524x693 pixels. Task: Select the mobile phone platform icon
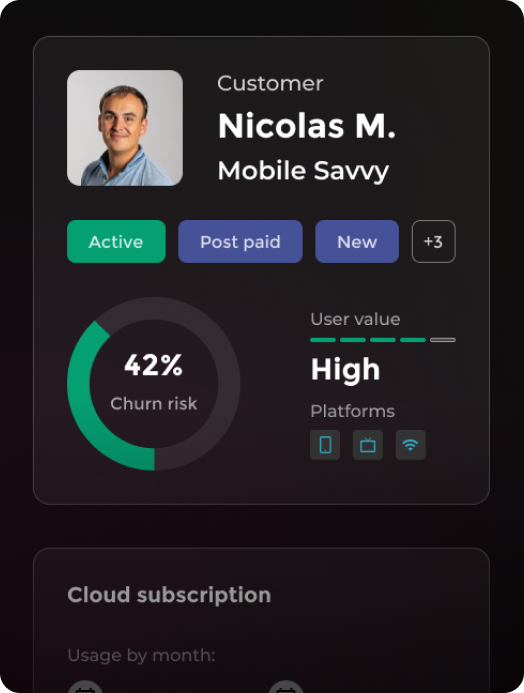pyautogui.click(x=325, y=445)
